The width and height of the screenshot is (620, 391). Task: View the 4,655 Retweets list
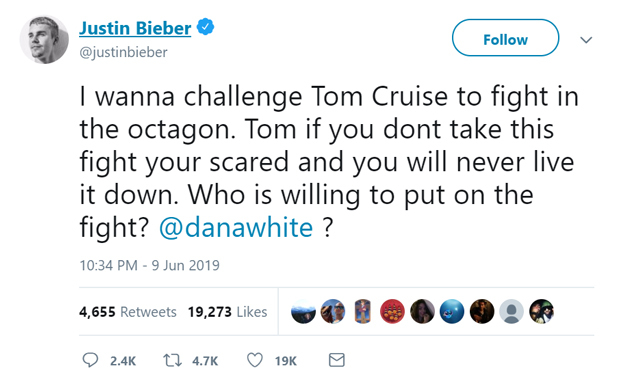[x=128, y=312]
